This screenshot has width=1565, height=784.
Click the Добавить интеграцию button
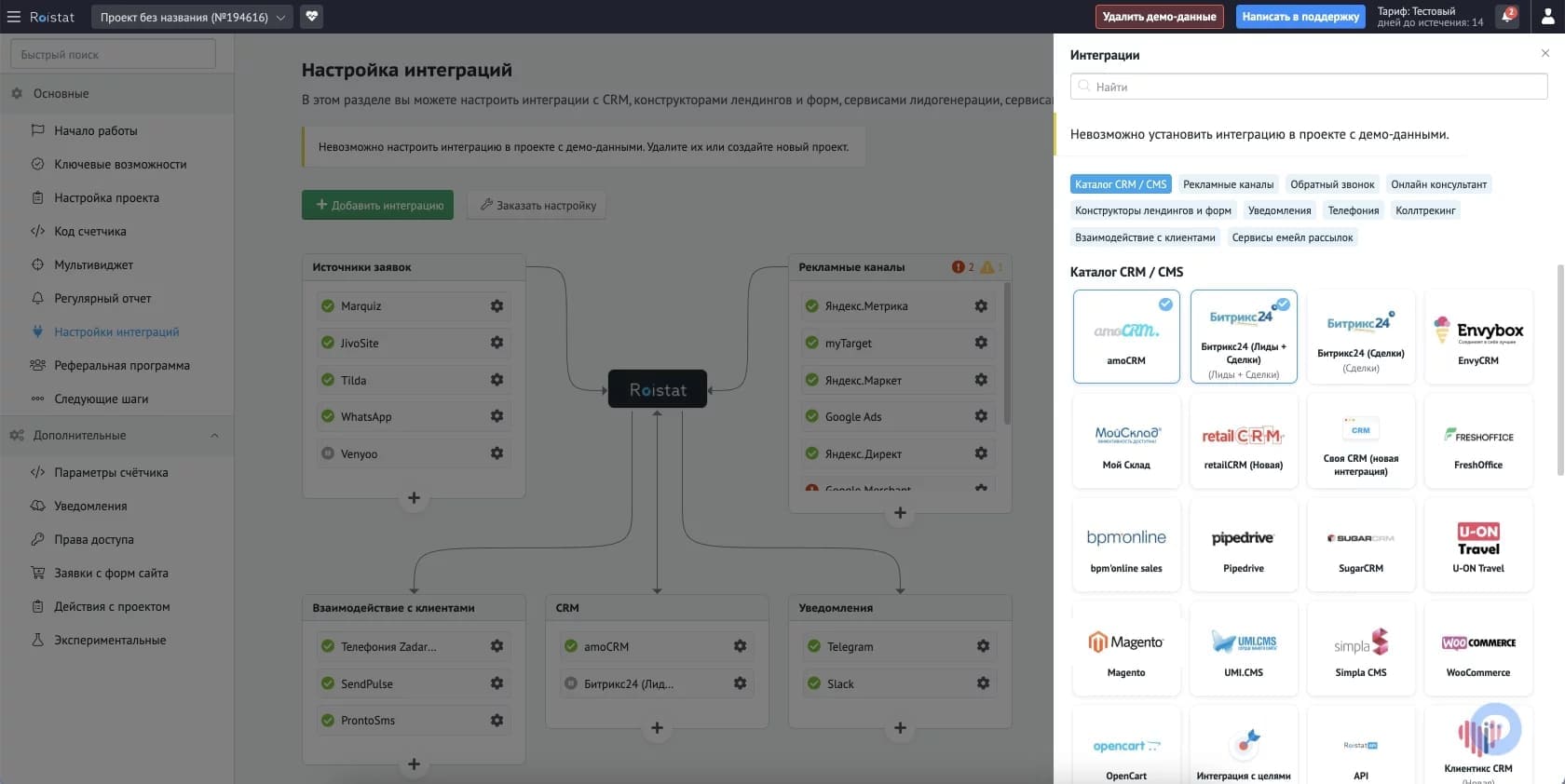[377, 205]
